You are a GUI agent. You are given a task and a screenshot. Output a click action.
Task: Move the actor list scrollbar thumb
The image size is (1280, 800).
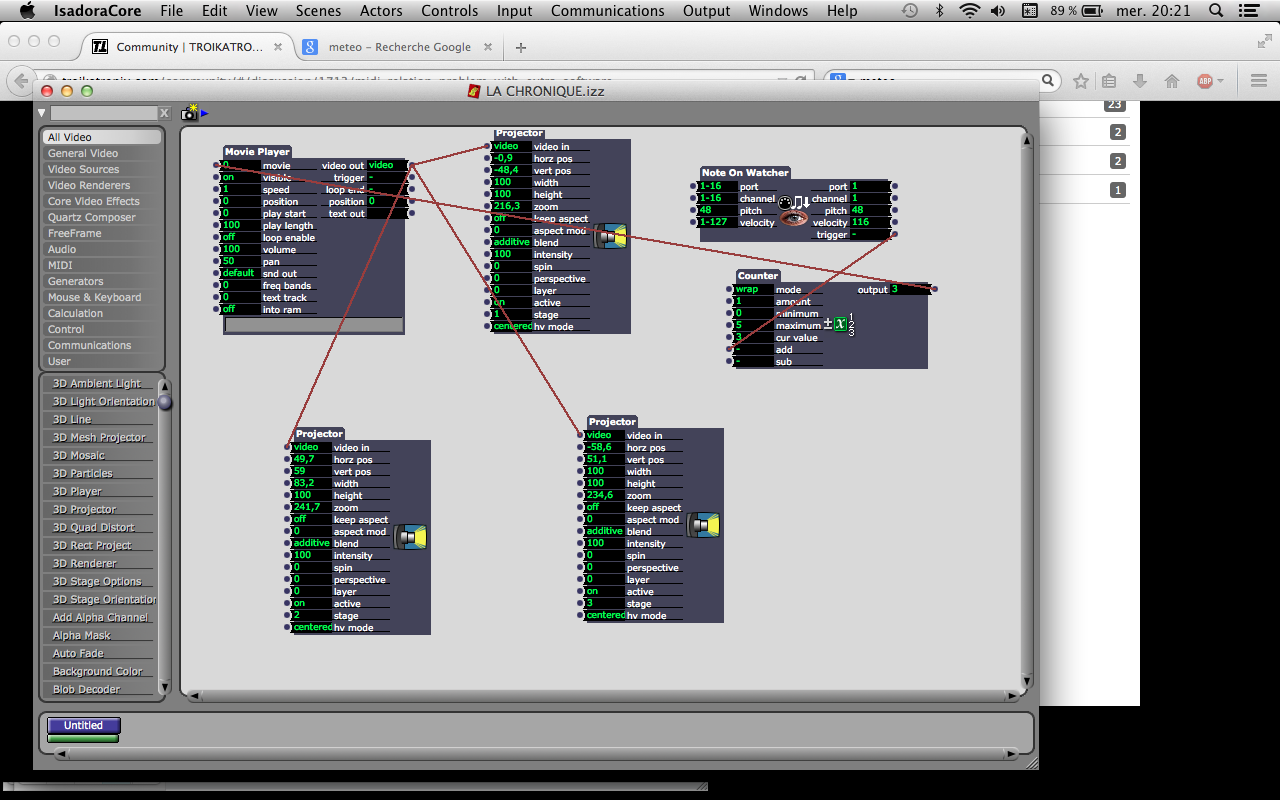pos(165,402)
